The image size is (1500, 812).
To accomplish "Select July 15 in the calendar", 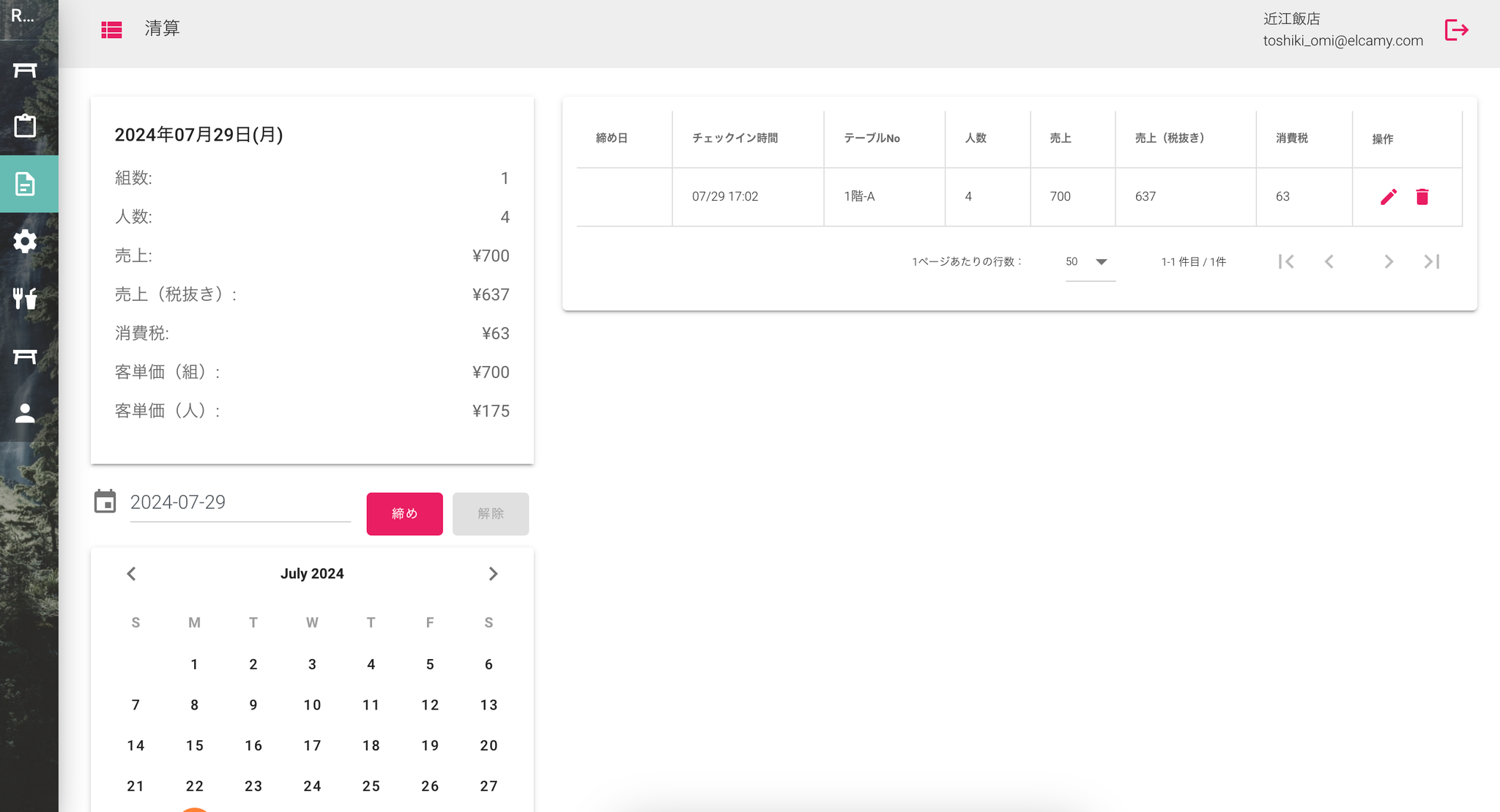I will (194, 745).
